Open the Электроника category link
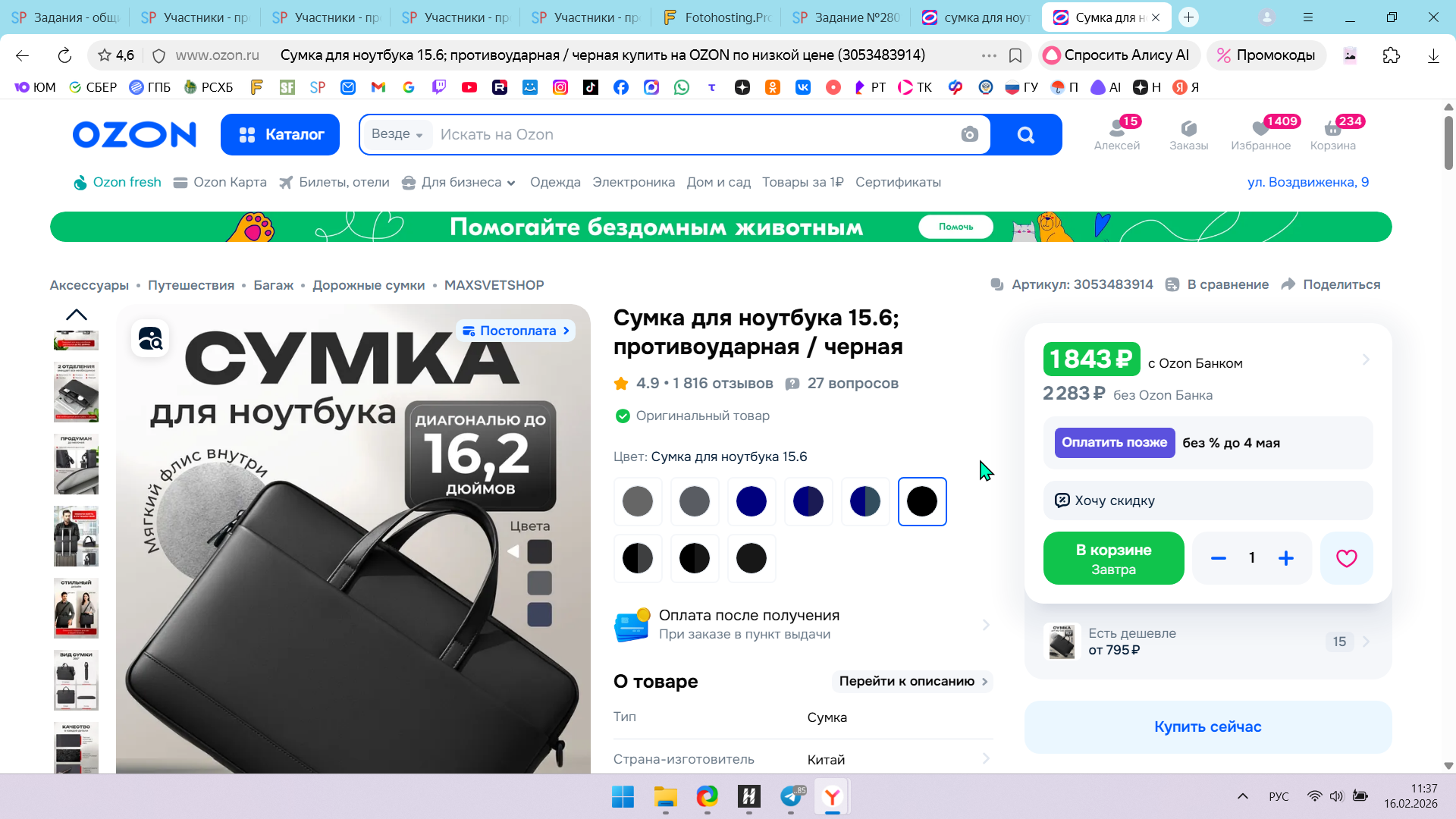This screenshot has width=1456, height=819. coord(633,182)
